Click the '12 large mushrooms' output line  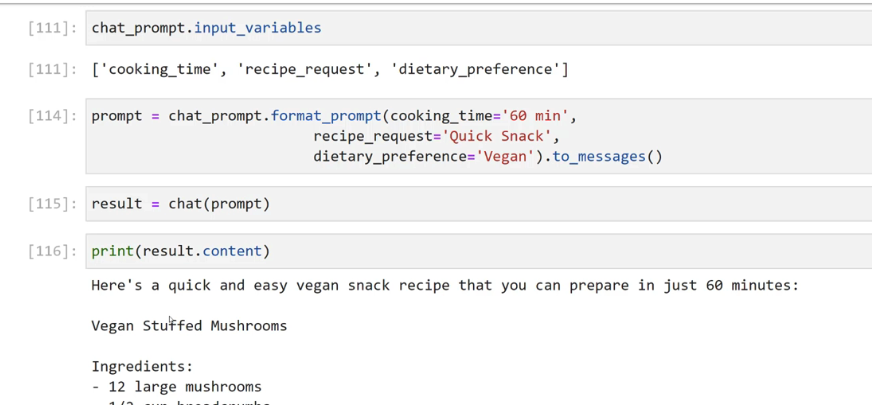point(180,387)
